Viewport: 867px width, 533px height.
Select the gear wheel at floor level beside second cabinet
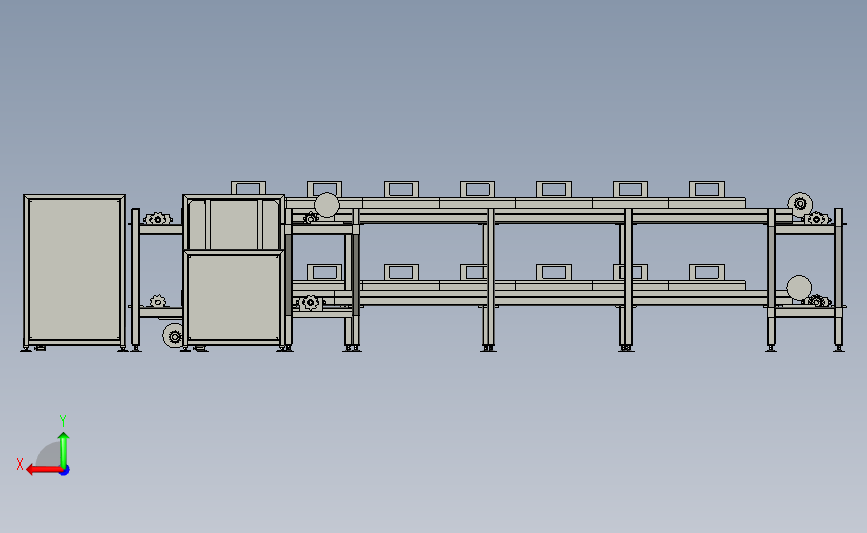pos(174,336)
